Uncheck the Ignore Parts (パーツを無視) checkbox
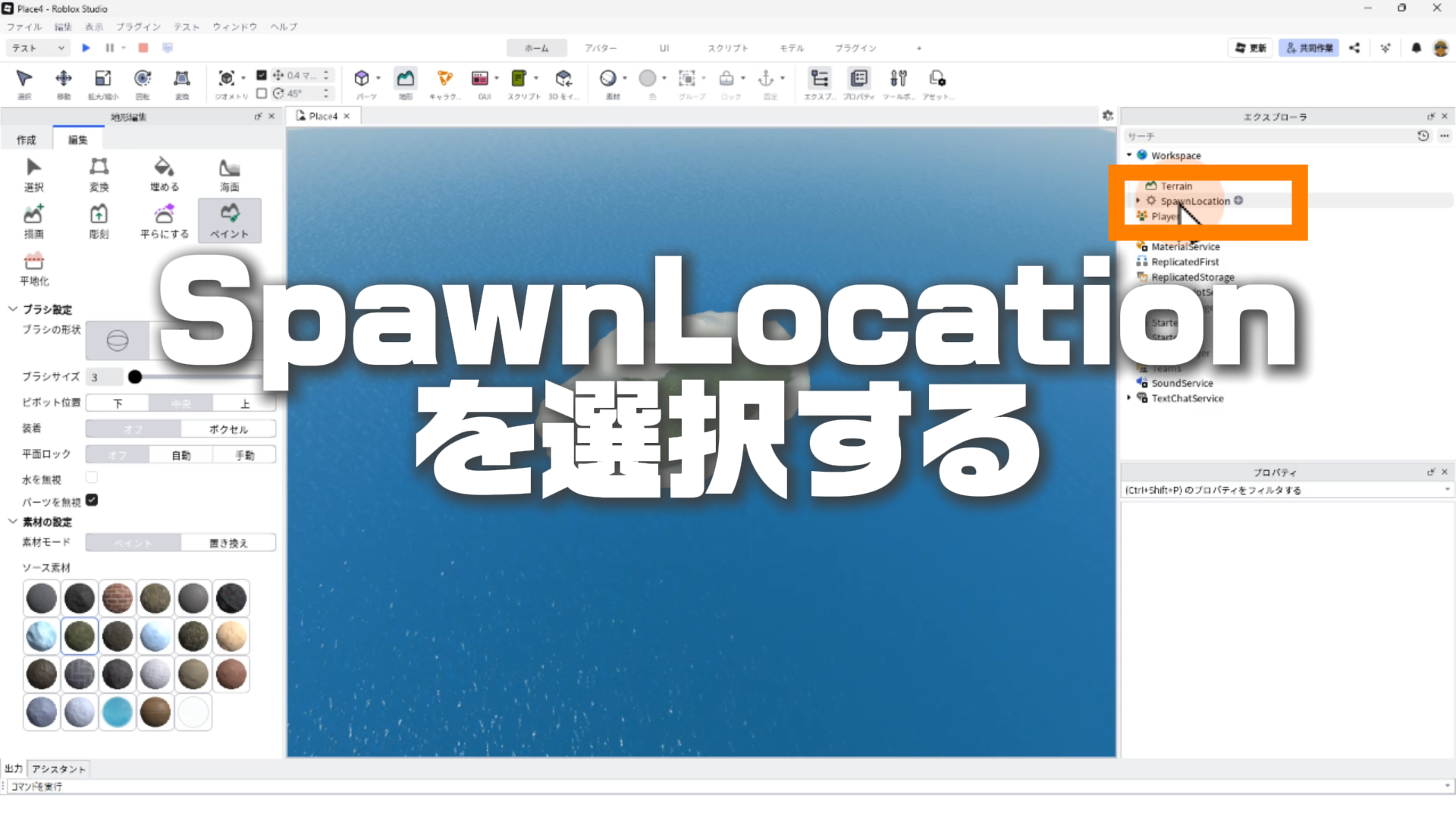 (x=92, y=500)
